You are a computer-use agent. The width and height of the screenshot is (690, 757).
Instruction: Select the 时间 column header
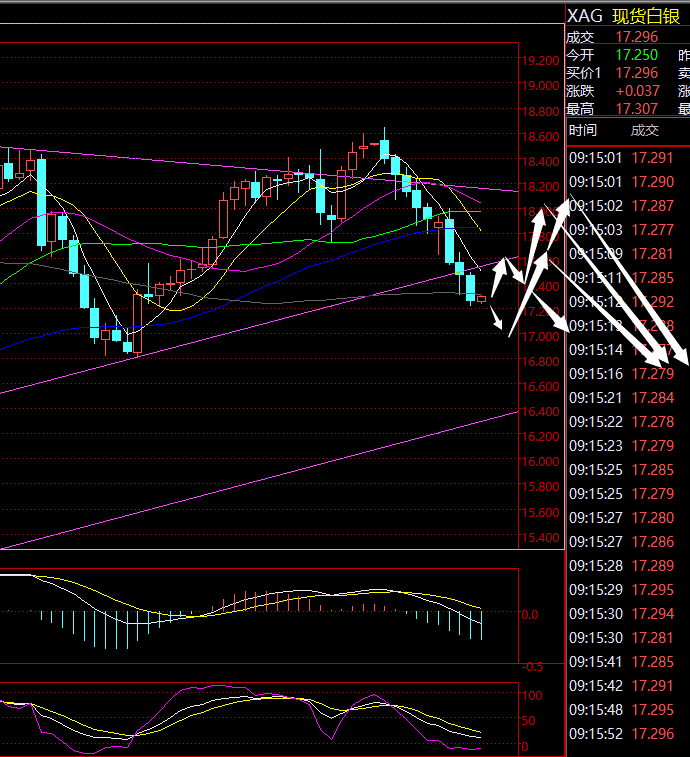(x=583, y=130)
